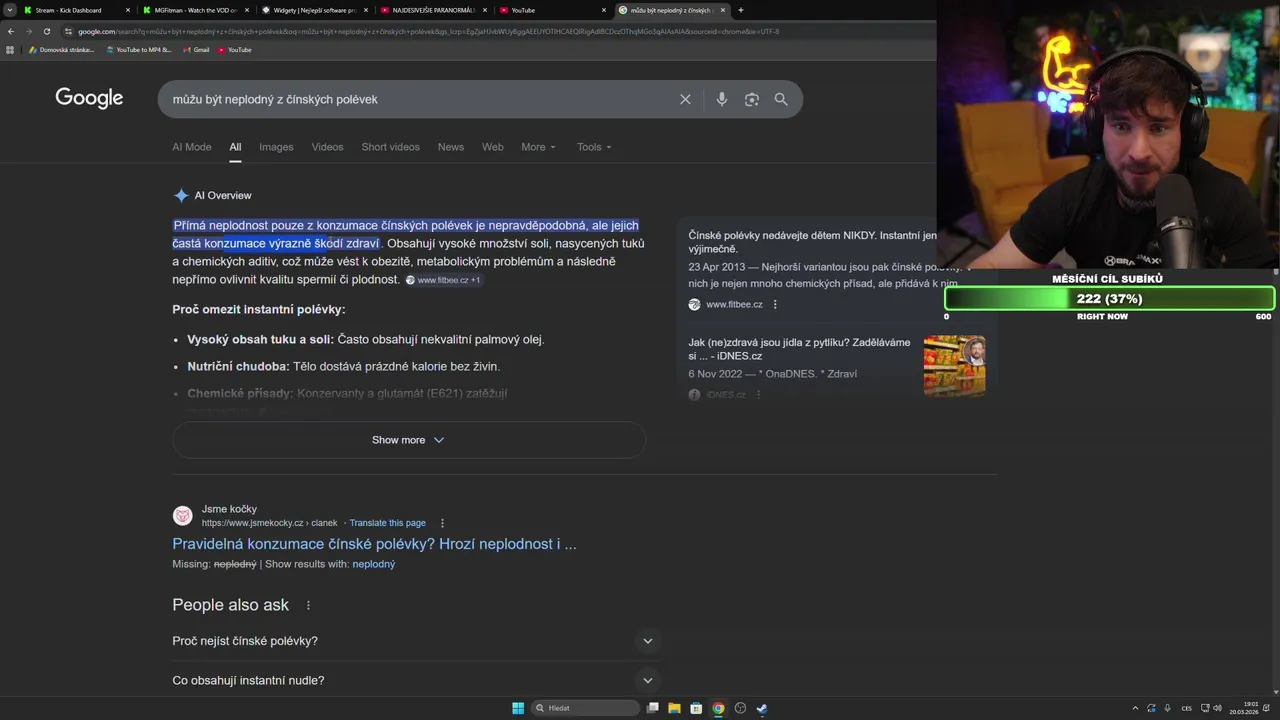Viewport: 1280px width, 720px height.
Task: Open the Gmail bookmark
Action: [x=196, y=49]
